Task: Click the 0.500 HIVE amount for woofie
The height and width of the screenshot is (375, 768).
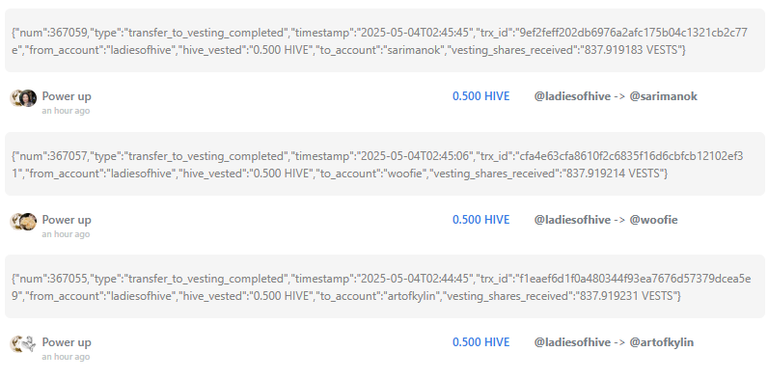Action: (x=481, y=220)
